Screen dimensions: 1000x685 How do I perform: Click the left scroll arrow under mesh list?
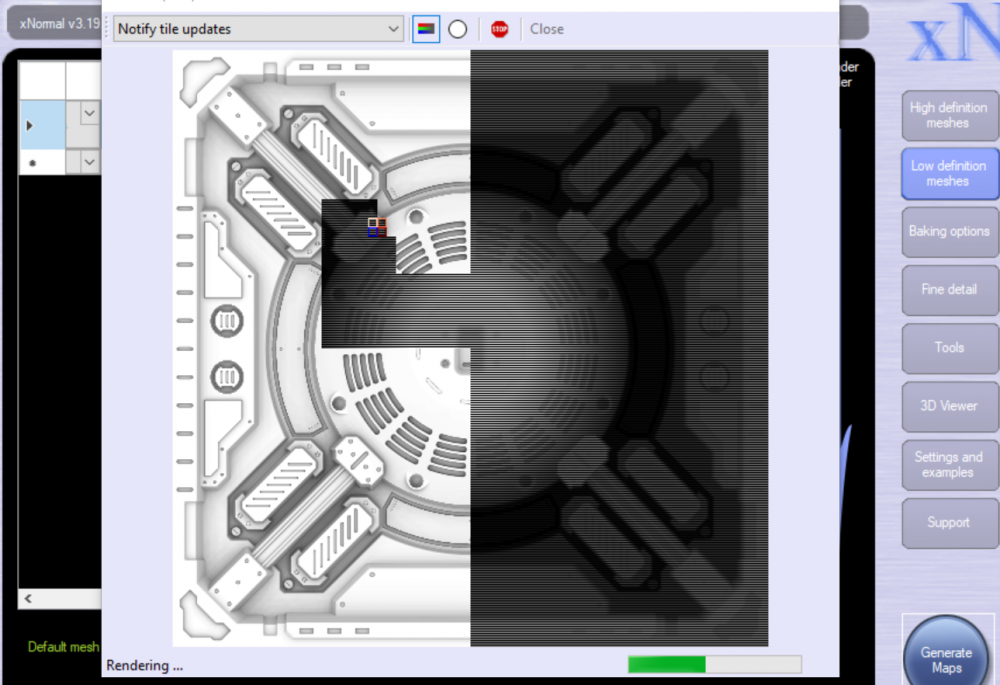29,598
